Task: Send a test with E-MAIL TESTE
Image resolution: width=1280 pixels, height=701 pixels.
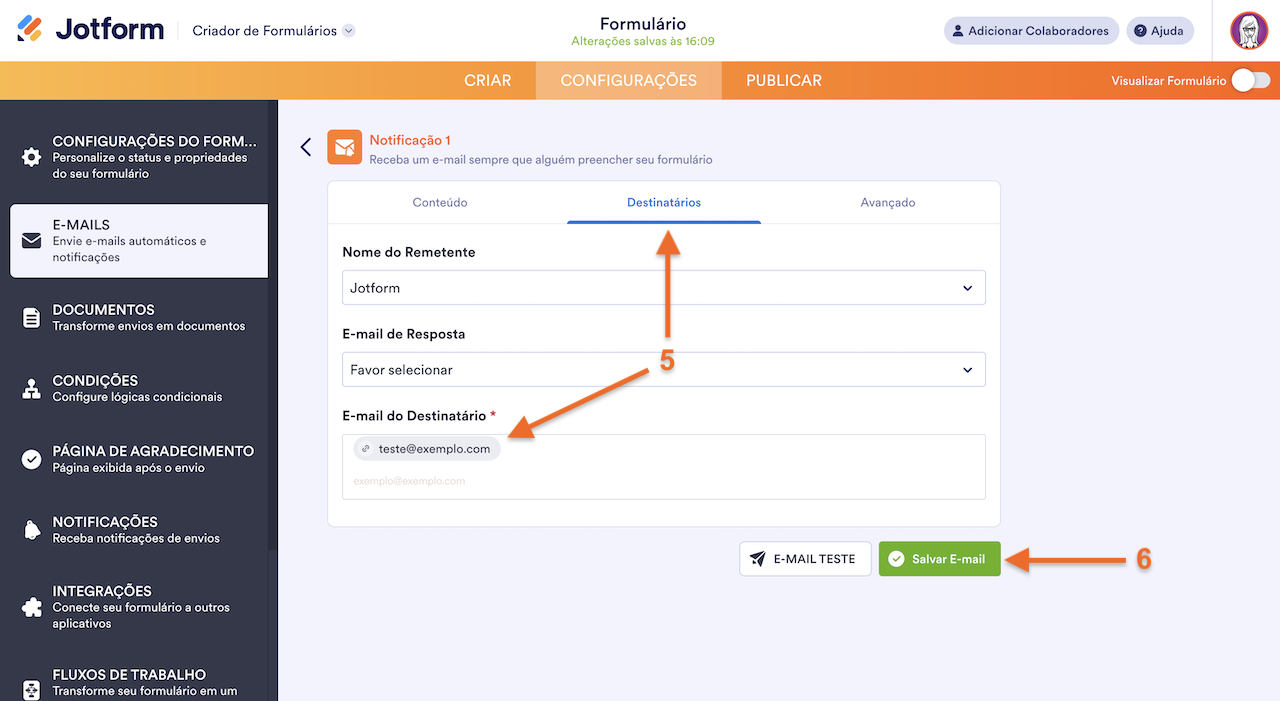Action: pos(805,559)
